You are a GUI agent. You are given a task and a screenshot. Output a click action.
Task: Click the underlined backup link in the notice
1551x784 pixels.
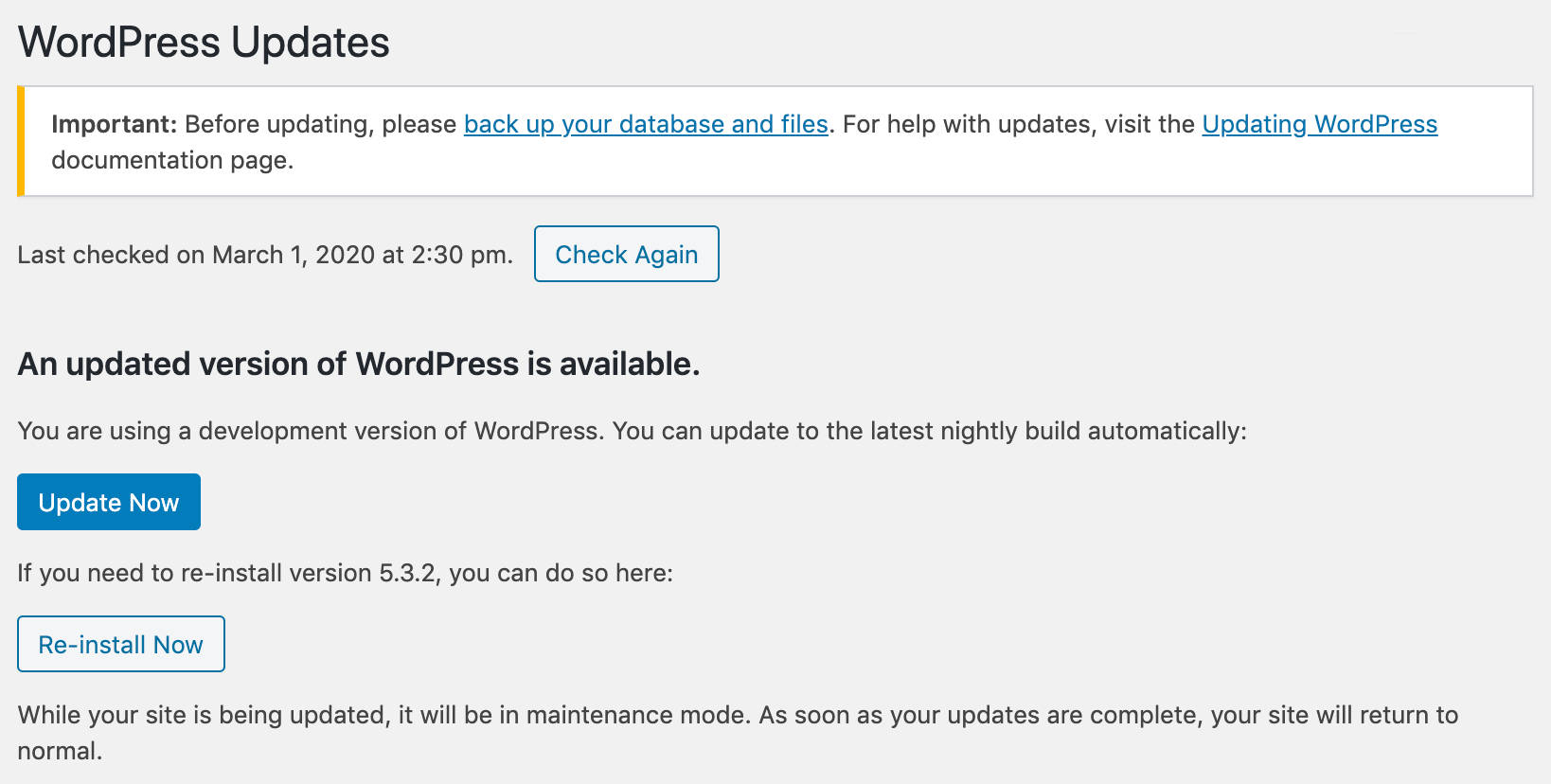646,123
